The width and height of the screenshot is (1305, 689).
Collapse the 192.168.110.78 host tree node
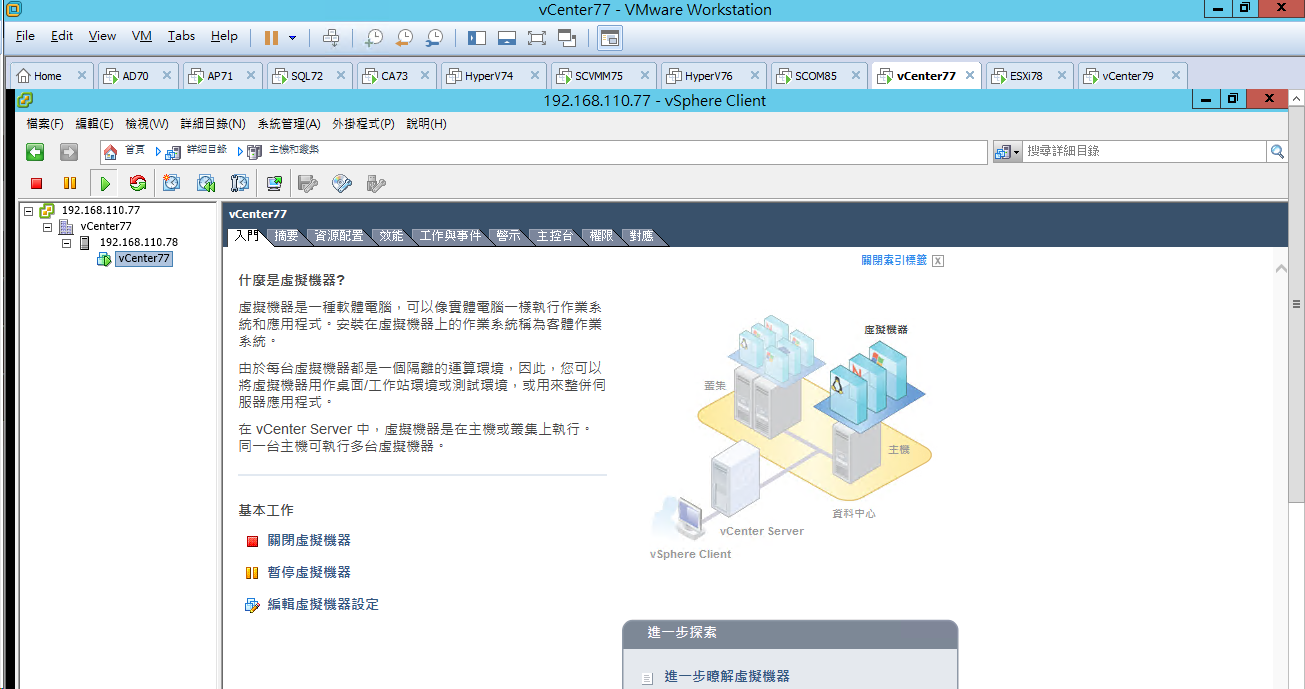(x=66, y=243)
